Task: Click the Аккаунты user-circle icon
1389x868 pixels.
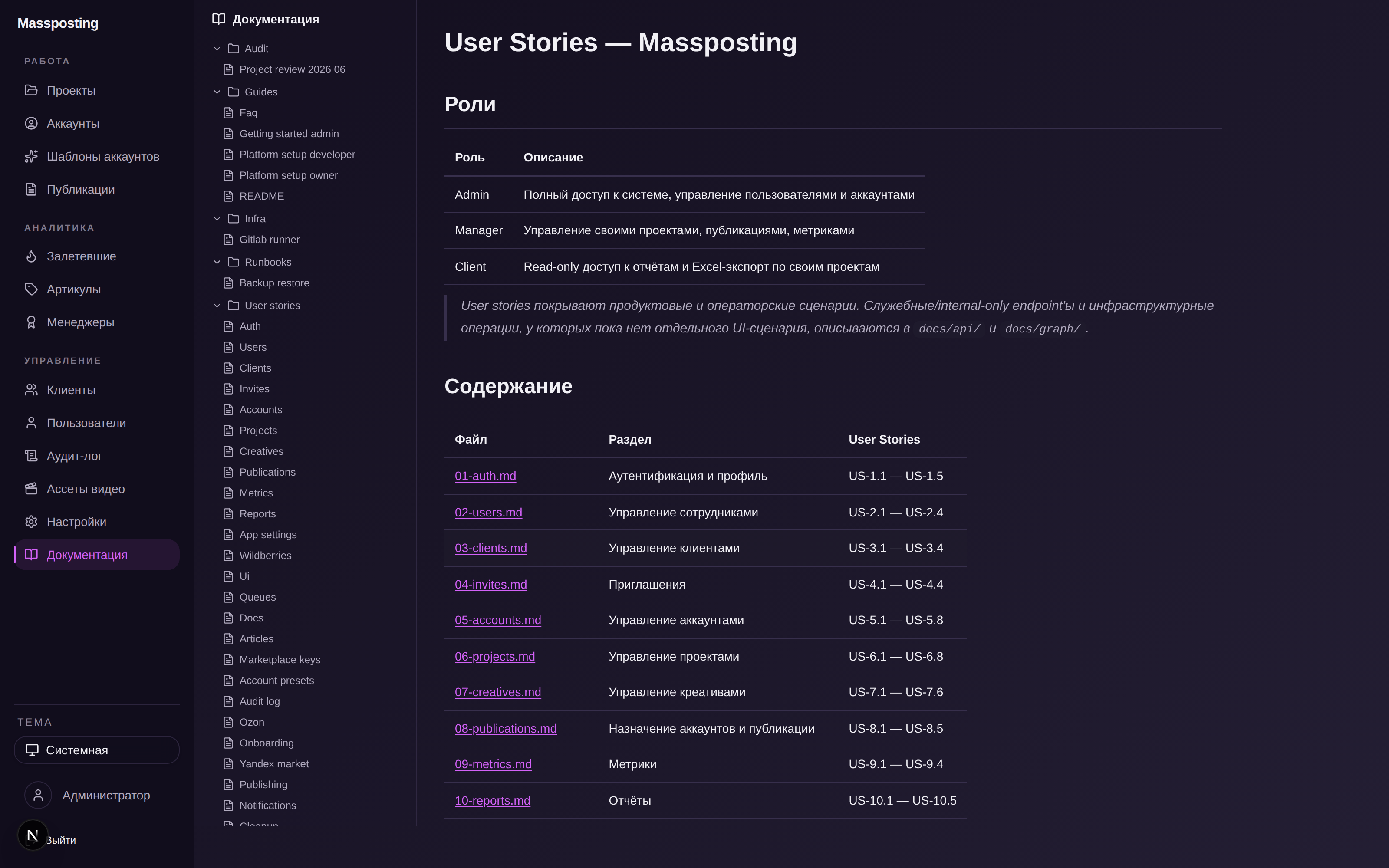Action: (x=31, y=123)
